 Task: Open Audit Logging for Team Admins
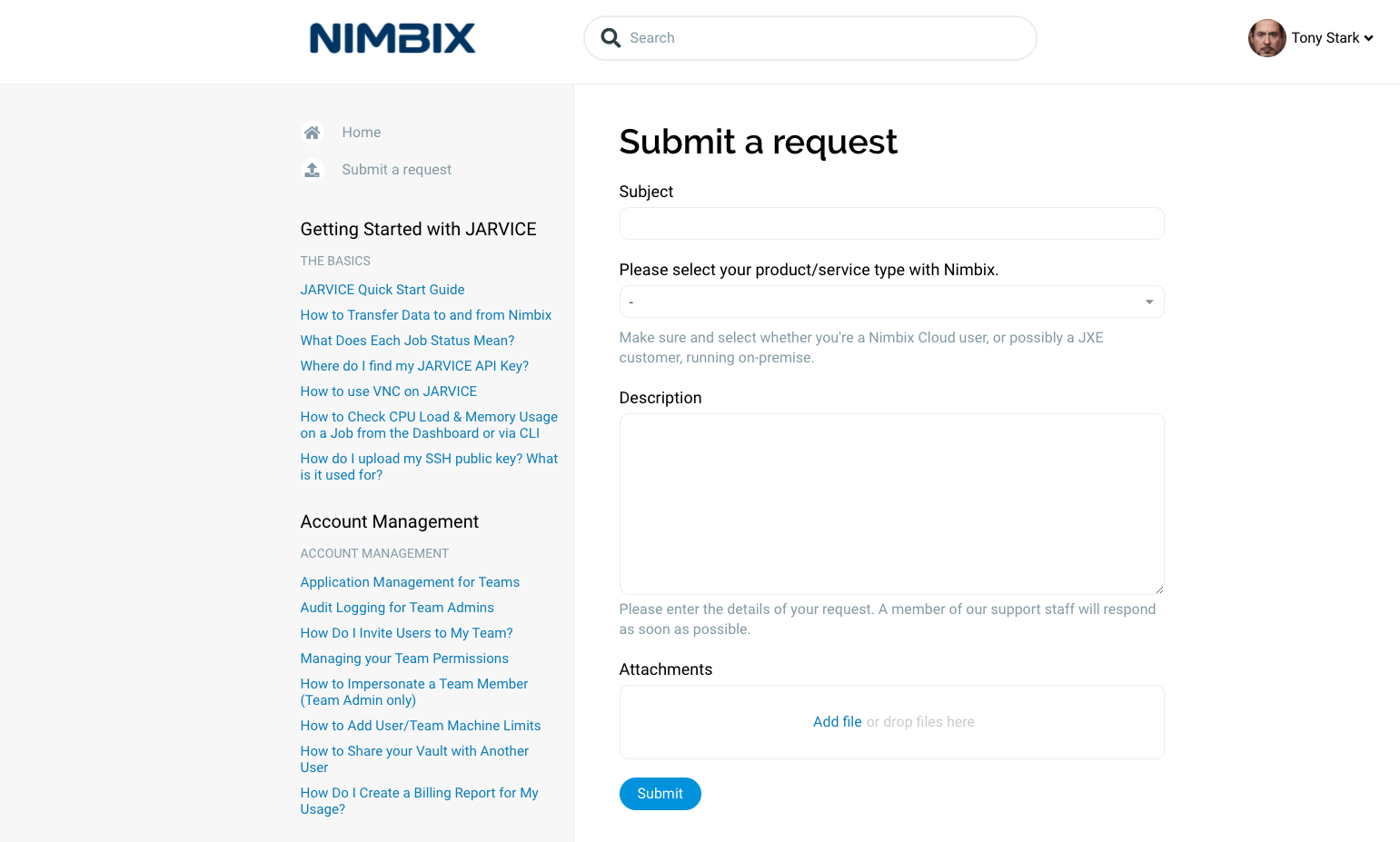click(397, 608)
